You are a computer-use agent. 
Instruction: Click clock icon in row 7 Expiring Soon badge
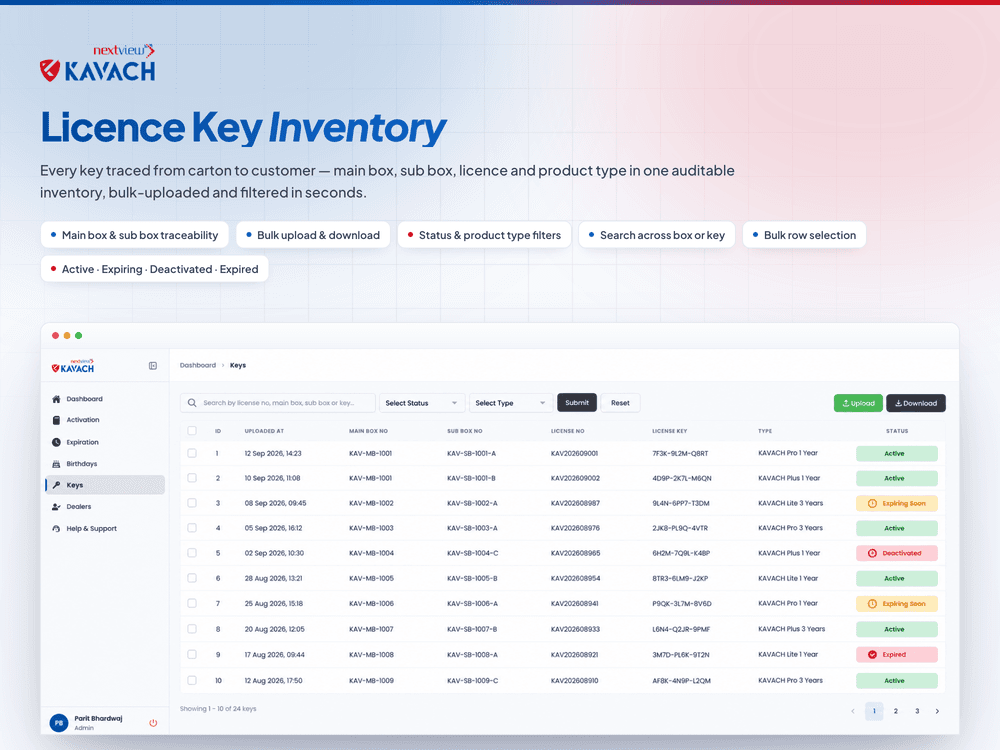click(x=872, y=604)
